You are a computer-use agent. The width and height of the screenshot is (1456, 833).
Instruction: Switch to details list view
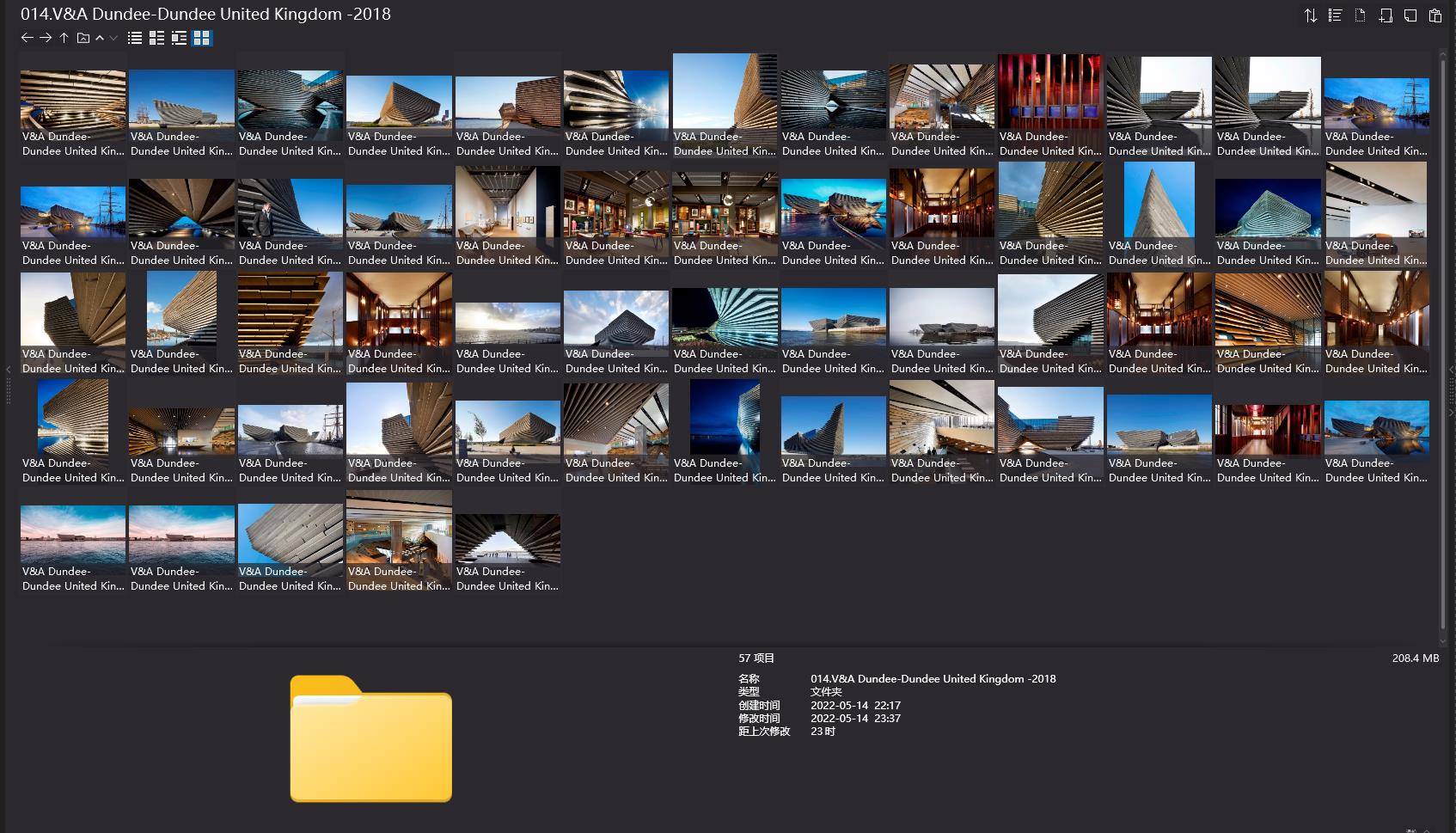click(x=156, y=38)
